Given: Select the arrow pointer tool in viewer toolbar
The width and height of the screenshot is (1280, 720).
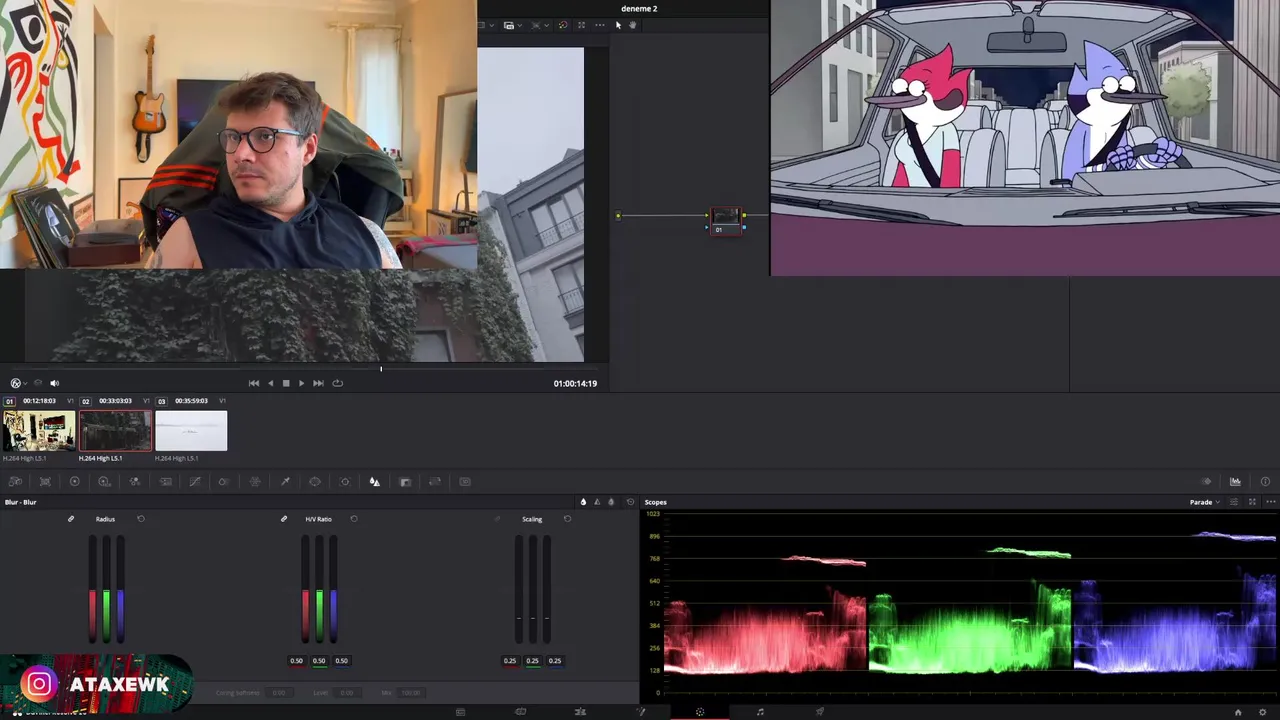Looking at the screenshot, I should (x=618, y=25).
